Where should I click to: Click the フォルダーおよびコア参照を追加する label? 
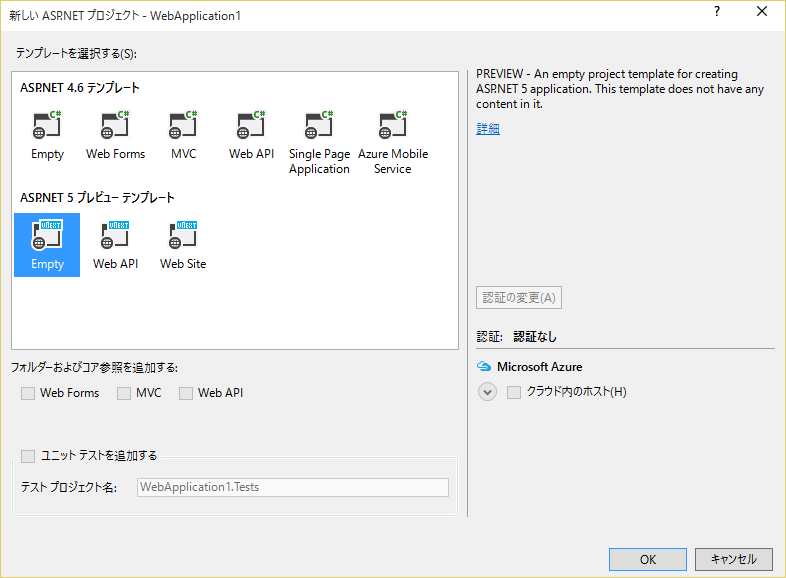[94, 367]
